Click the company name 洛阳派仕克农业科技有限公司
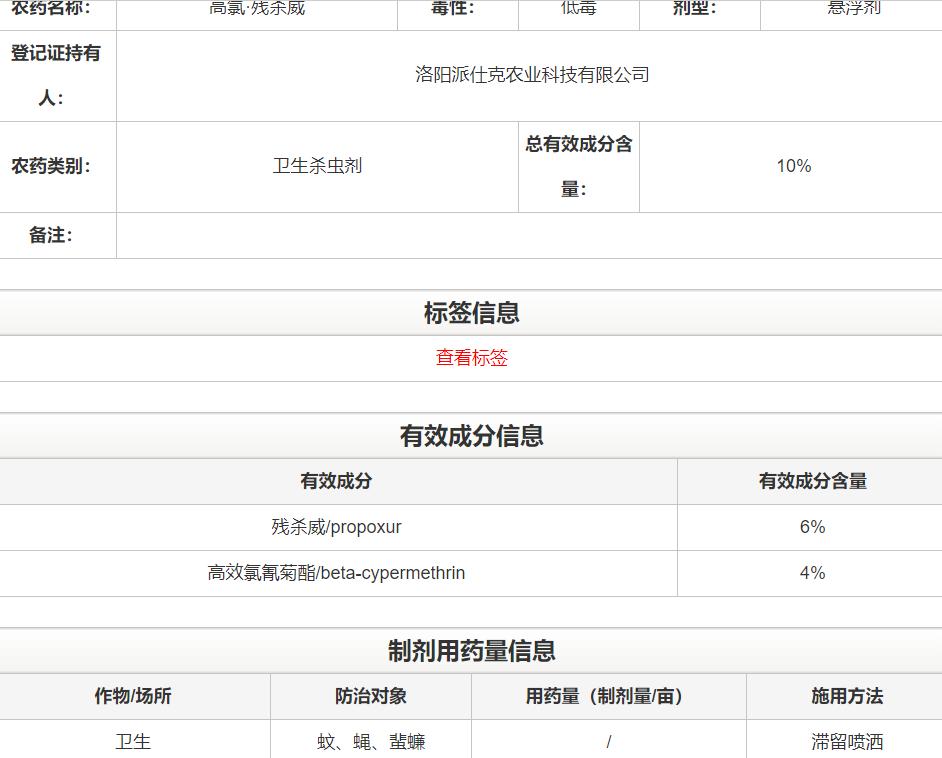This screenshot has height=758, width=942. click(x=530, y=75)
